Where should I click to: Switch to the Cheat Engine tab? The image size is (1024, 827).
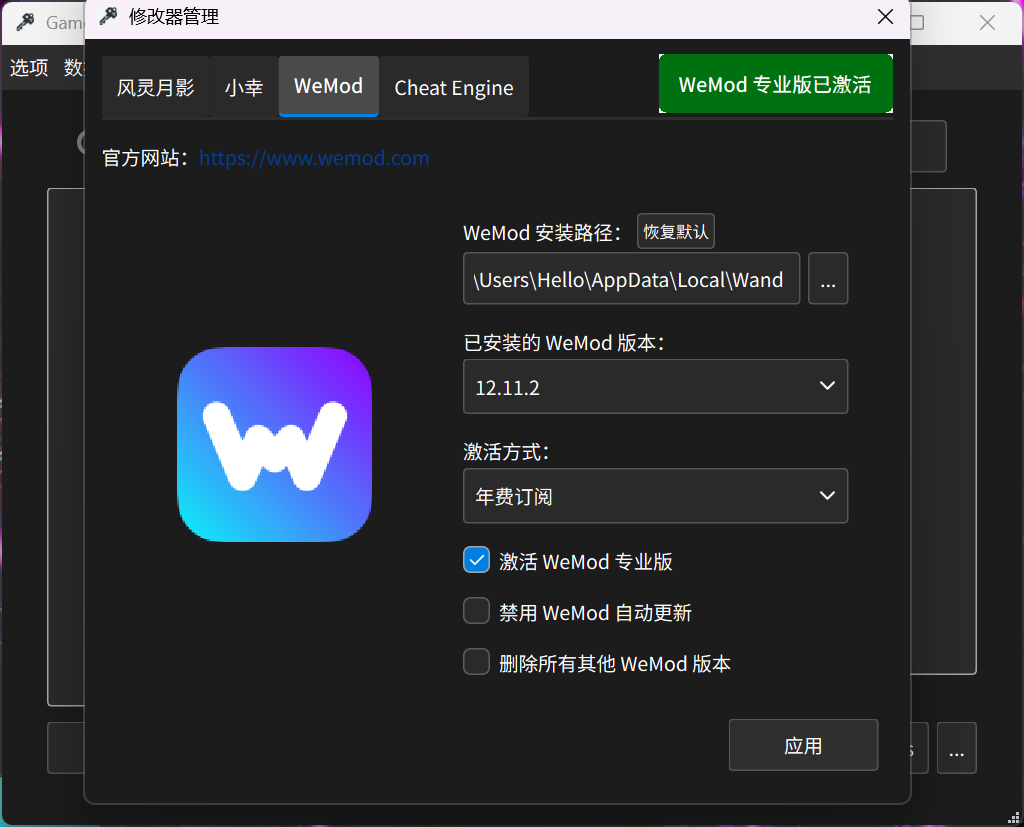[454, 87]
